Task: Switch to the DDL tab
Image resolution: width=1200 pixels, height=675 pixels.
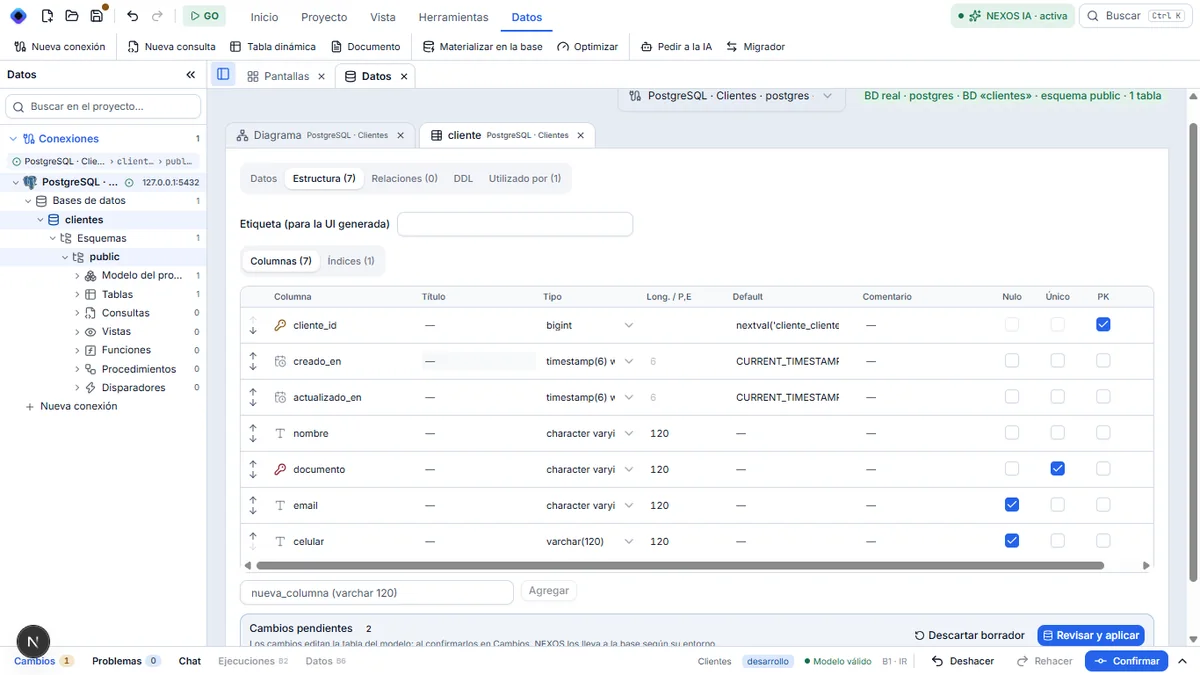Action: point(463,179)
